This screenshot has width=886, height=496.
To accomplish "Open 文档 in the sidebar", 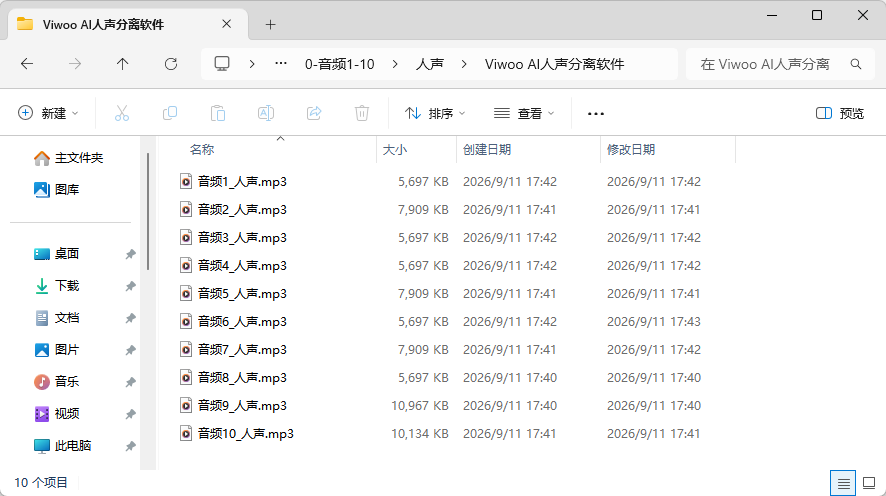I will tap(57, 317).
